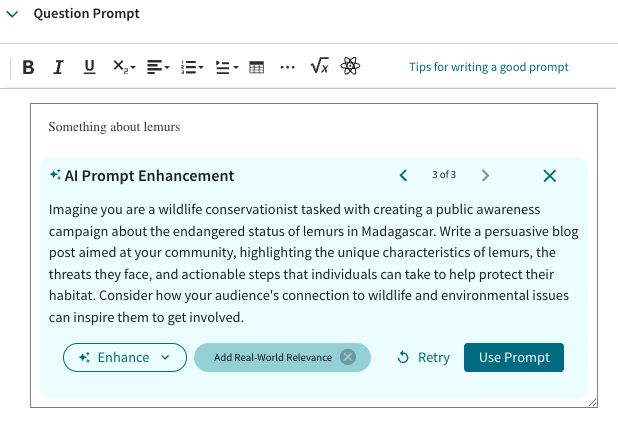Click the editor resize handle corner
Viewport: 618px width, 426px height.
click(592, 402)
